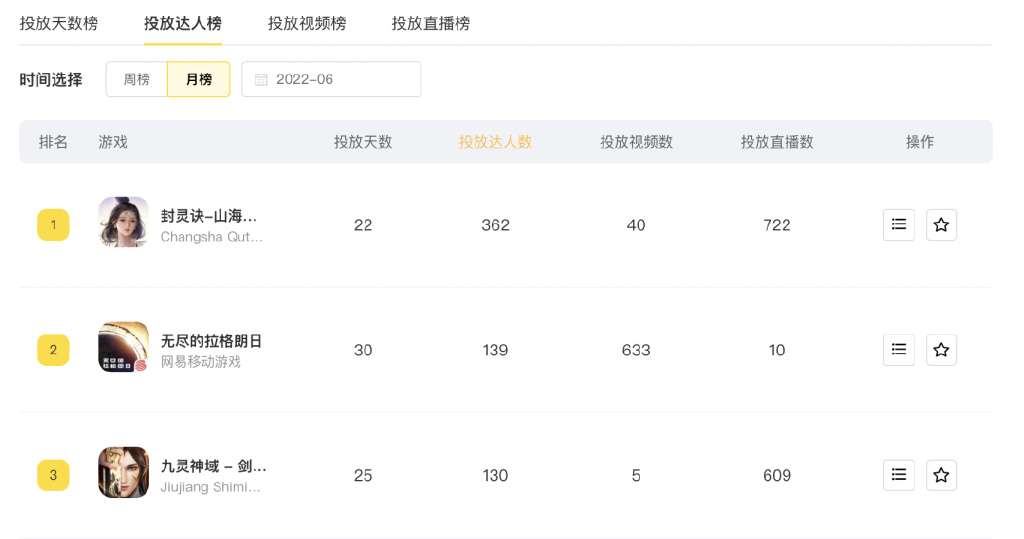1024x539 pixels.
Task: Click 封灵诀 game avatar thumbnail
Action: [123, 222]
